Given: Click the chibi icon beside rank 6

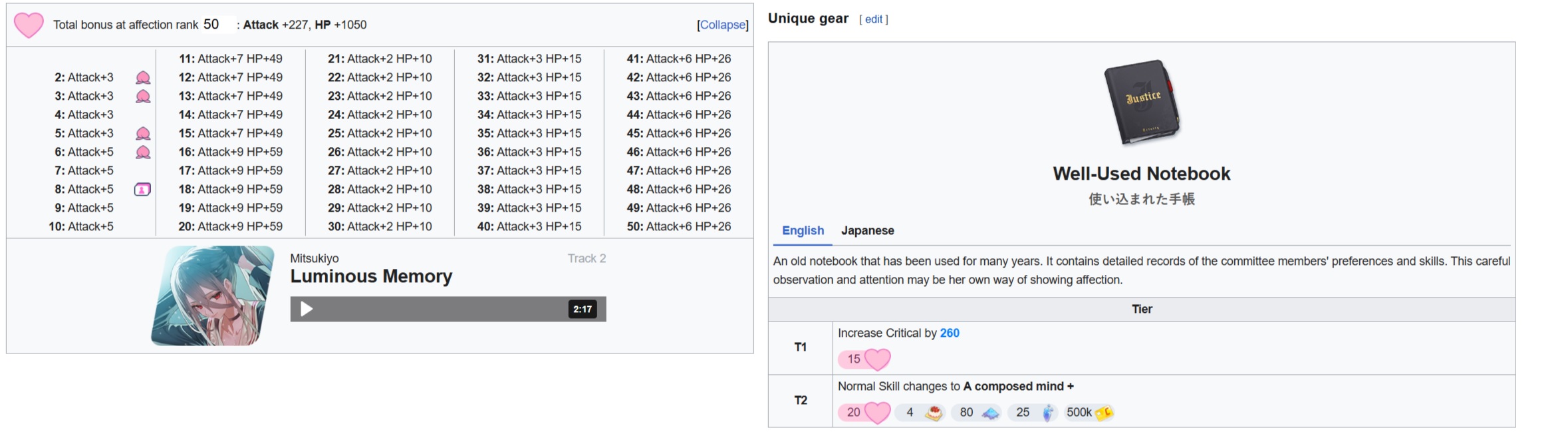Looking at the screenshot, I should (143, 152).
